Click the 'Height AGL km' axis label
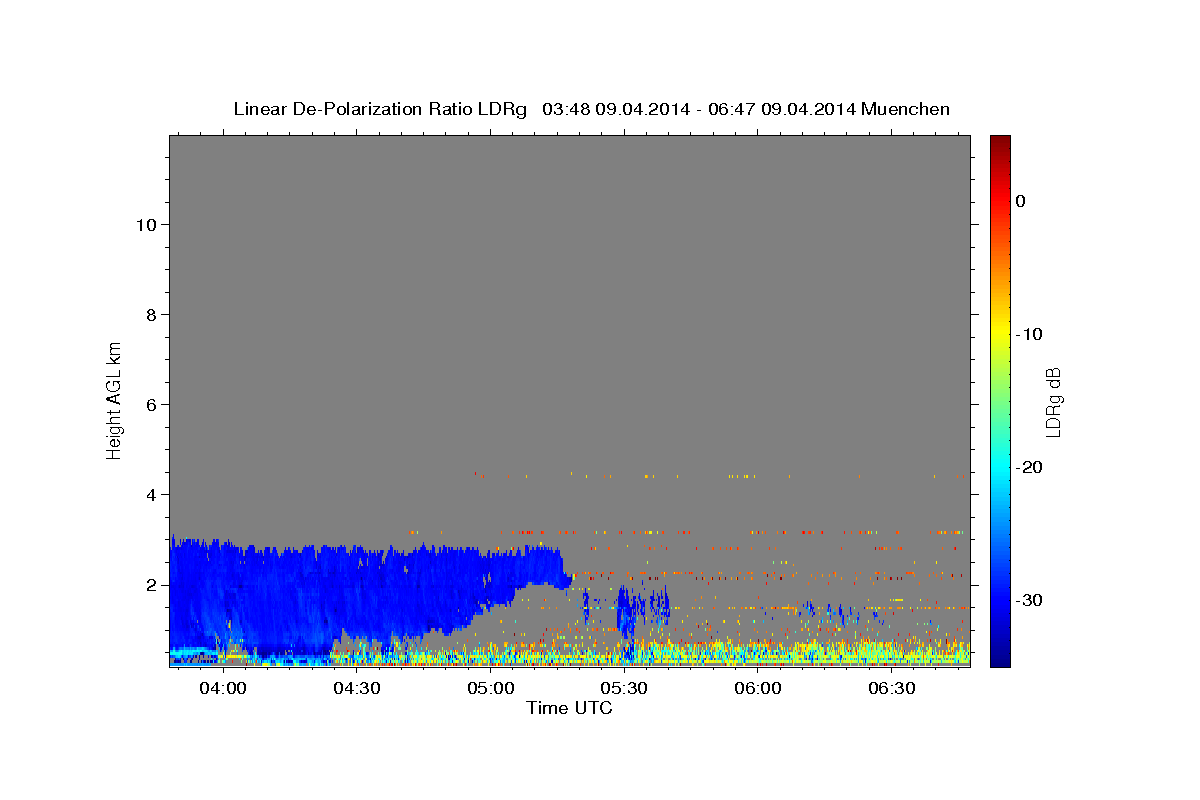This screenshot has height=800, width=1200. click(x=115, y=400)
